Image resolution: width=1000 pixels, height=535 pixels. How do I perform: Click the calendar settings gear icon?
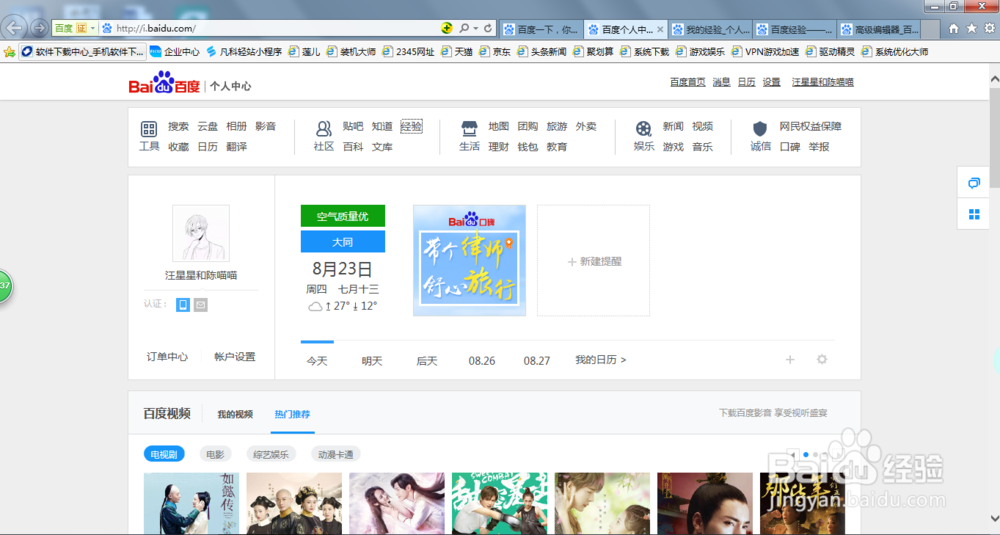[x=822, y=360]
